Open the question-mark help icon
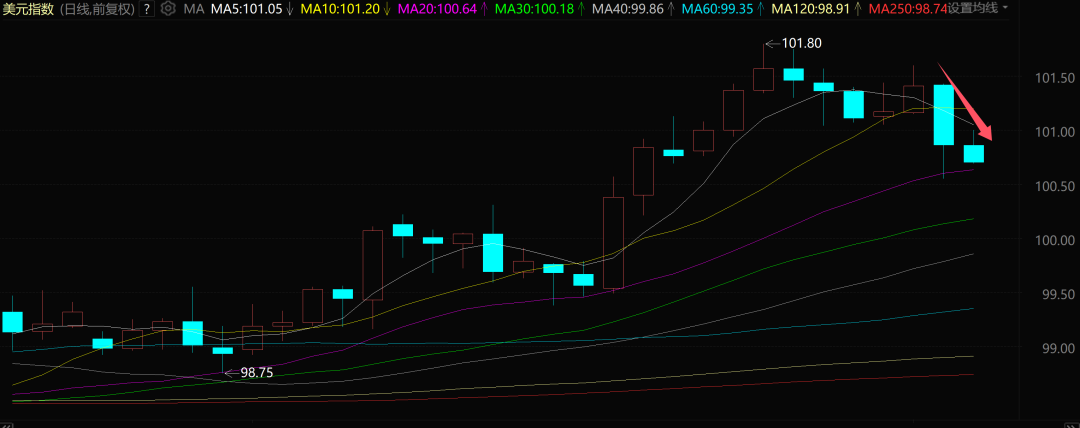 pyautogui.click(x=146, y=9)
